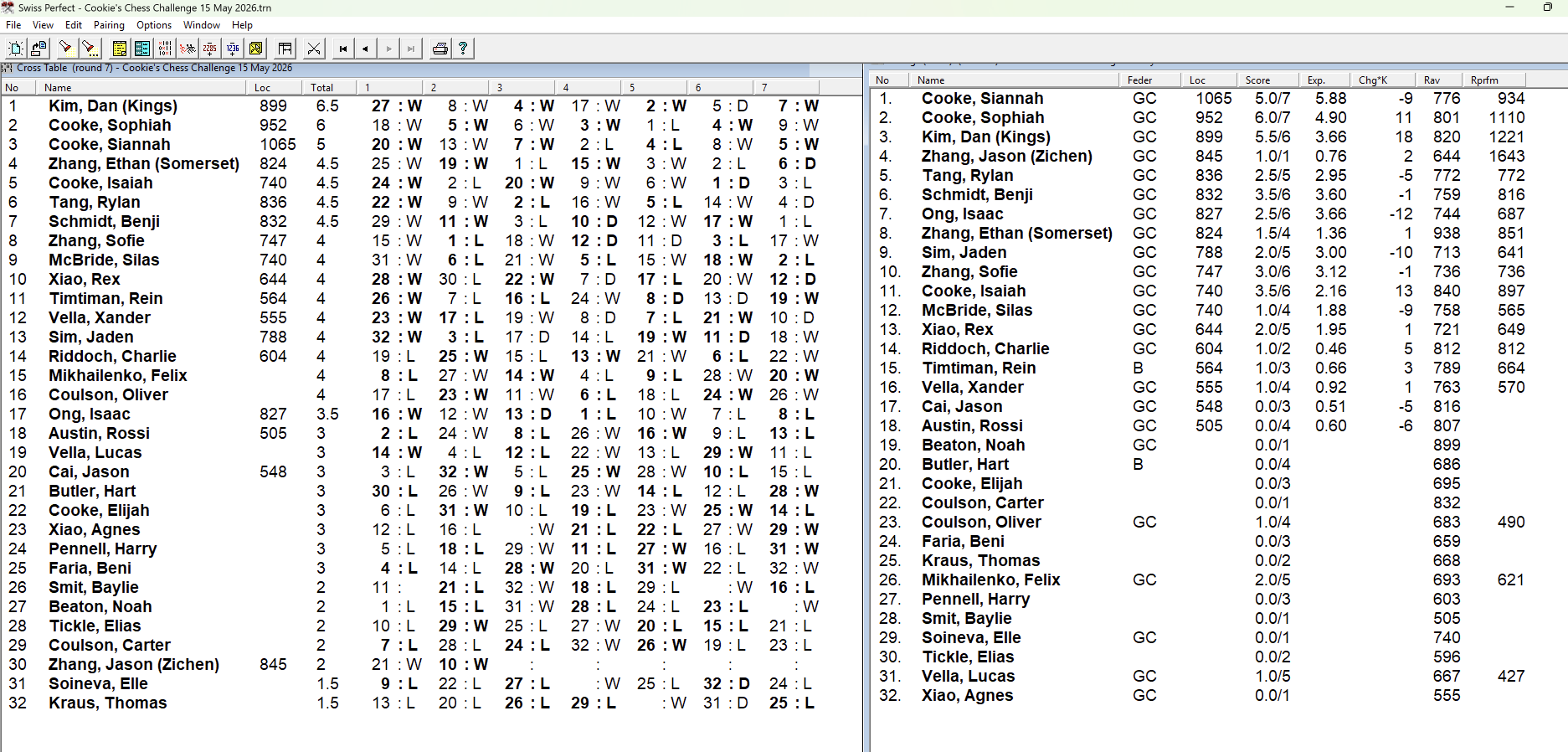Click rating performance value 1643
This screenshot has height=752, width=1568.
coord(1507,157)
